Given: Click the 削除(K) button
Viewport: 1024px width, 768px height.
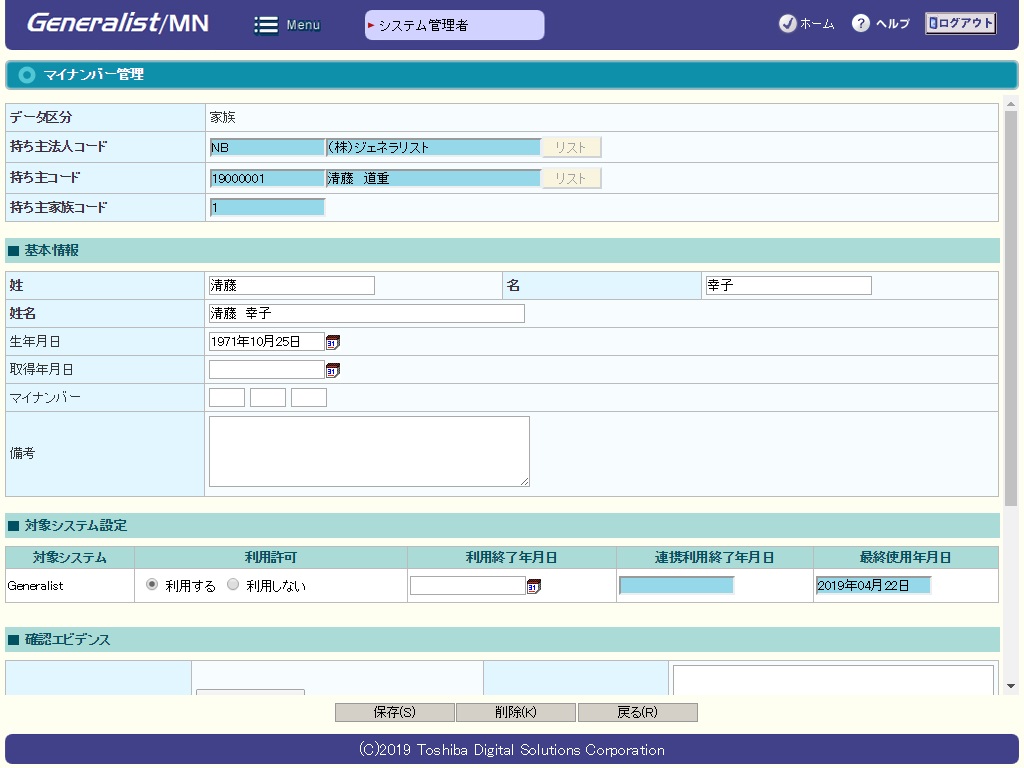Looking at the screenshot, I should pyautogui.click(x=515, y=713).
